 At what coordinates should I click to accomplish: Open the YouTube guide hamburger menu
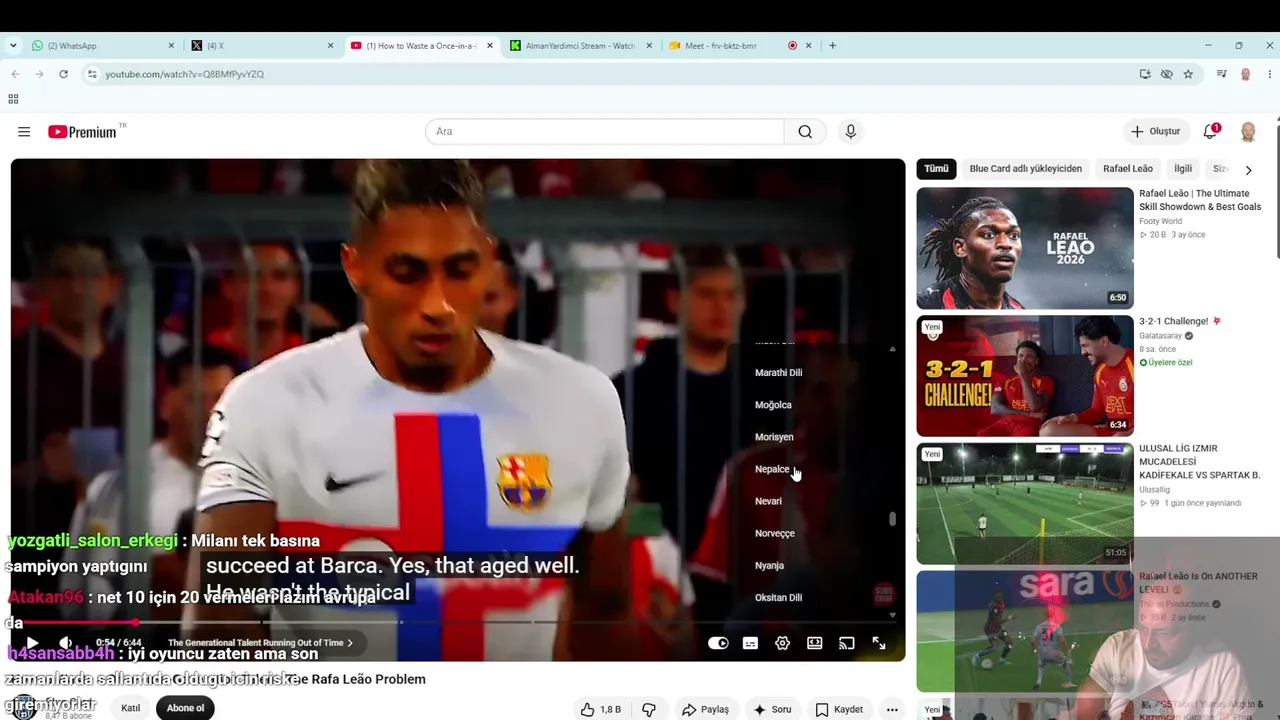click(24, 132)
